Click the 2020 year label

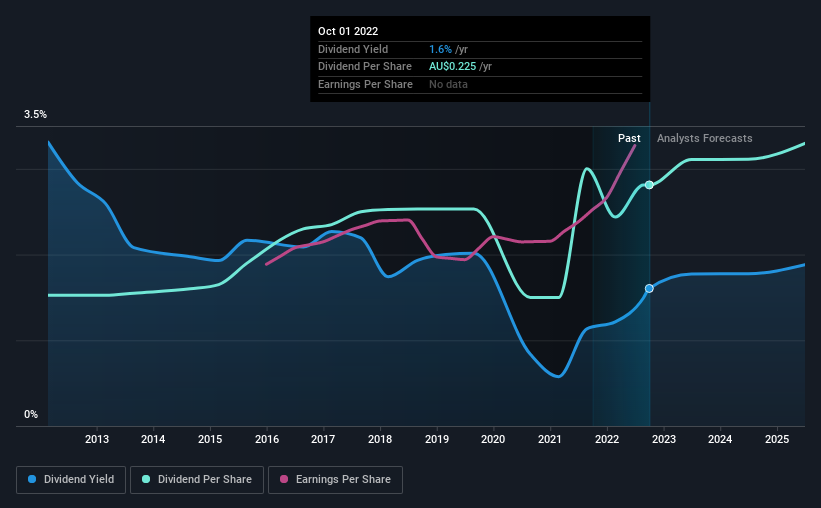(493, 440)
